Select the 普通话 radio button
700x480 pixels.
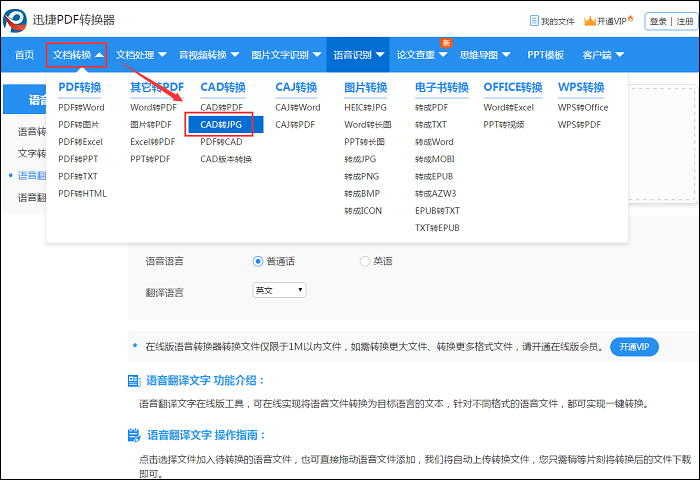coord(258,261)
